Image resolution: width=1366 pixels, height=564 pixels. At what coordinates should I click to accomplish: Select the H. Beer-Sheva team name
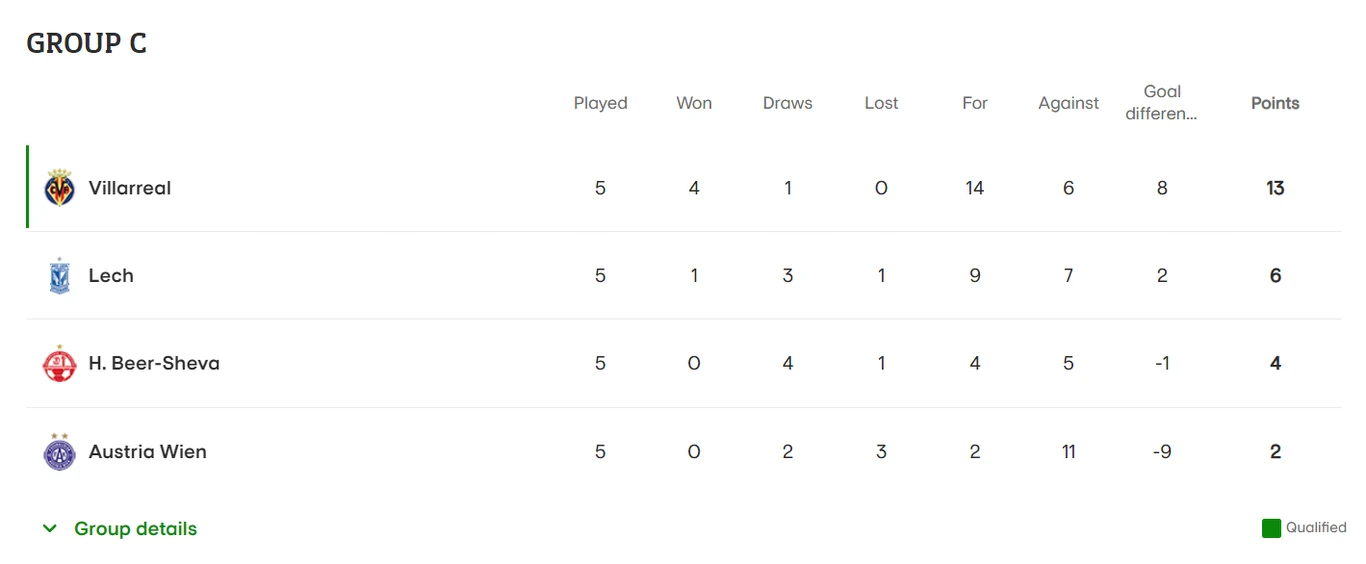[154, 363]
